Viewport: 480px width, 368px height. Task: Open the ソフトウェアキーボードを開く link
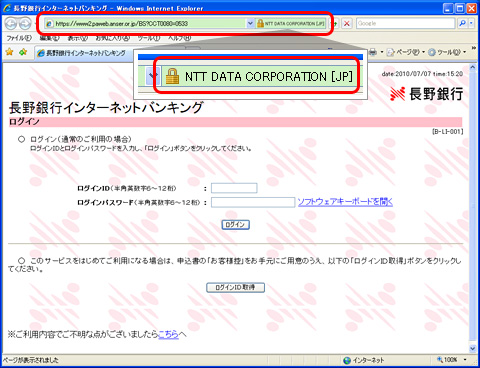point(345,202)
